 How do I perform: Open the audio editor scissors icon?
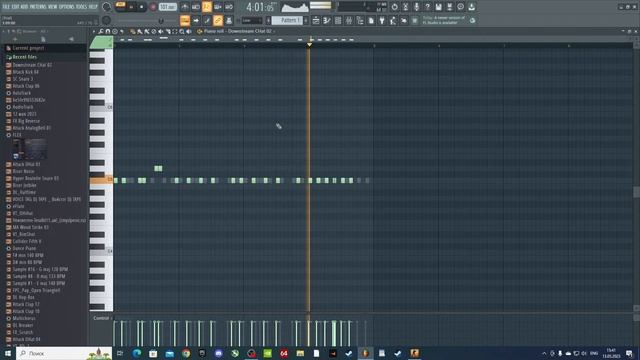point(406,7)
